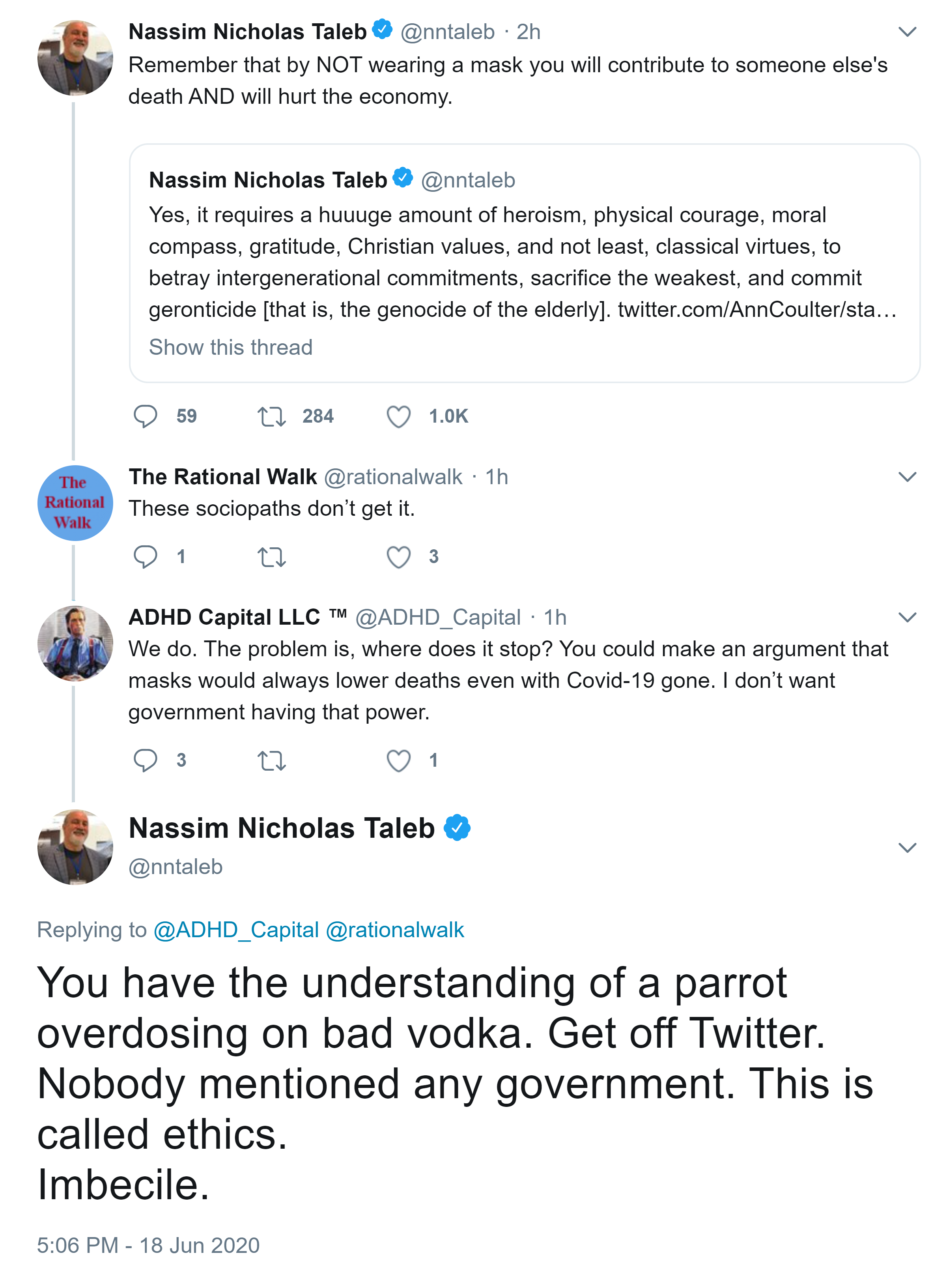This screenshot has width=947, height=1288.
Task: Open the twitter.com/AnnCoulter link in quoted tweet
Action: tap(756, 310)
